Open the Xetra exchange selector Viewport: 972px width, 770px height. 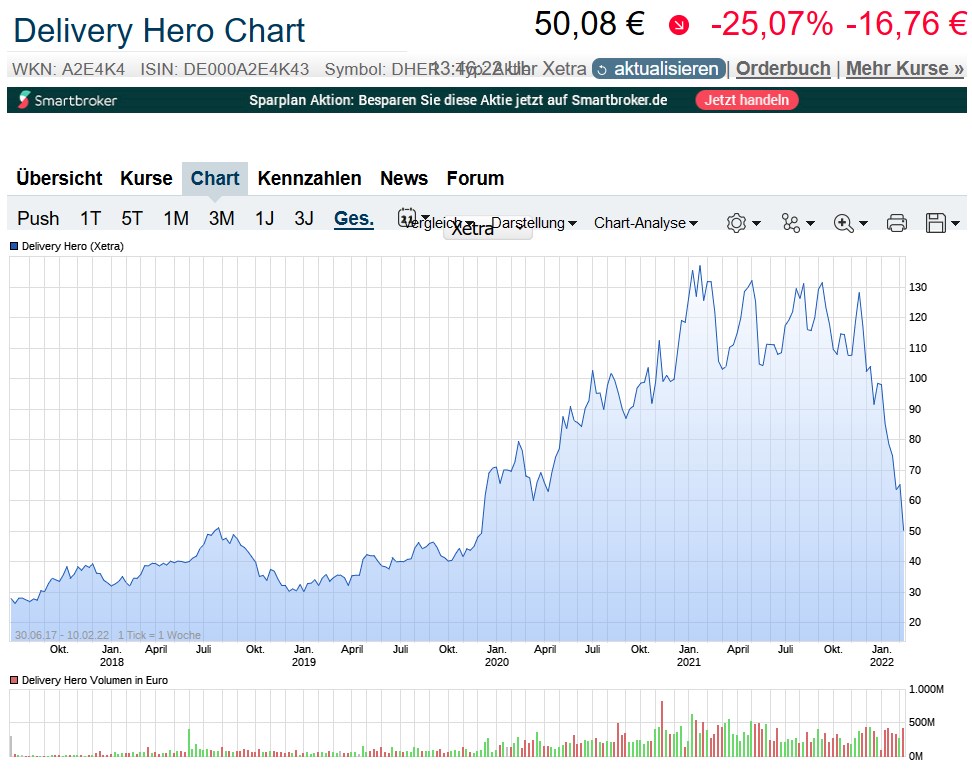pos(487,230)
